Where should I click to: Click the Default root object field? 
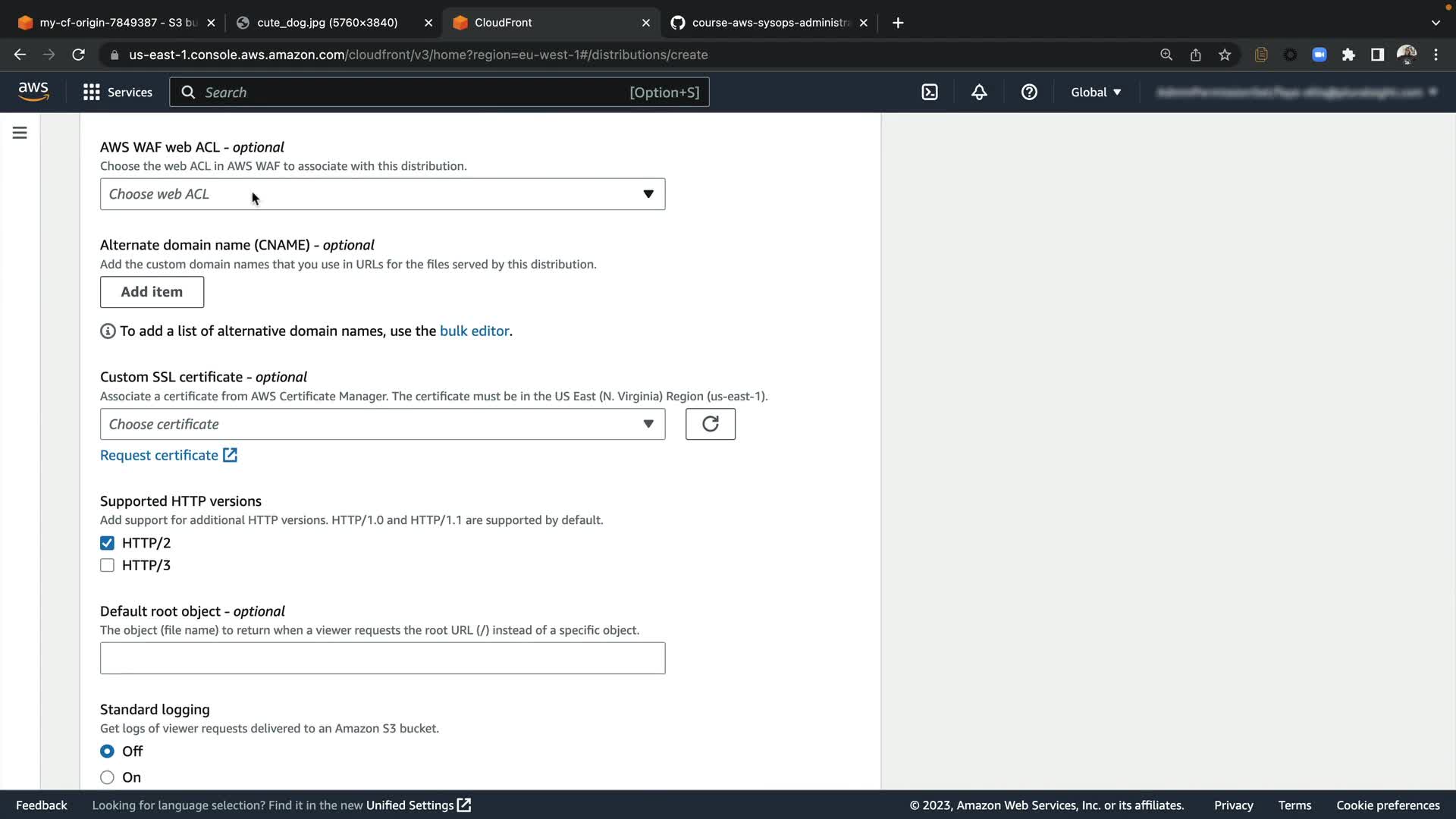pyautogui.click(x=382, y=658)
